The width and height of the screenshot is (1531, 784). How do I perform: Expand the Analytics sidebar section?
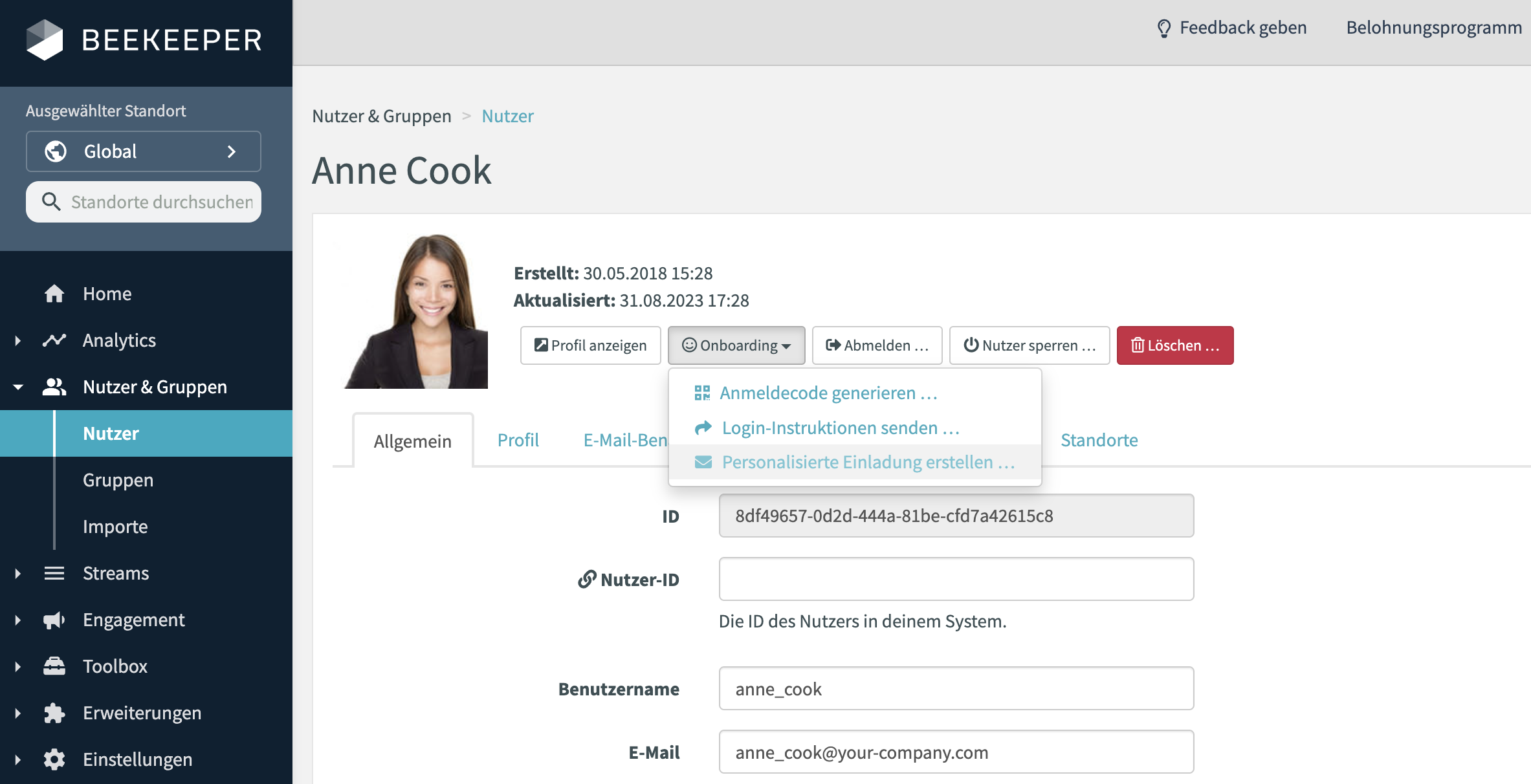[17, 340]
